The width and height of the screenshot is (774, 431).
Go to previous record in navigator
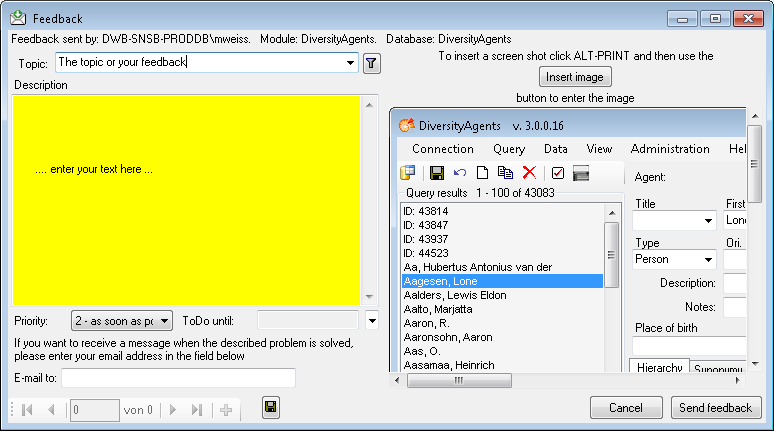[51, 410]
